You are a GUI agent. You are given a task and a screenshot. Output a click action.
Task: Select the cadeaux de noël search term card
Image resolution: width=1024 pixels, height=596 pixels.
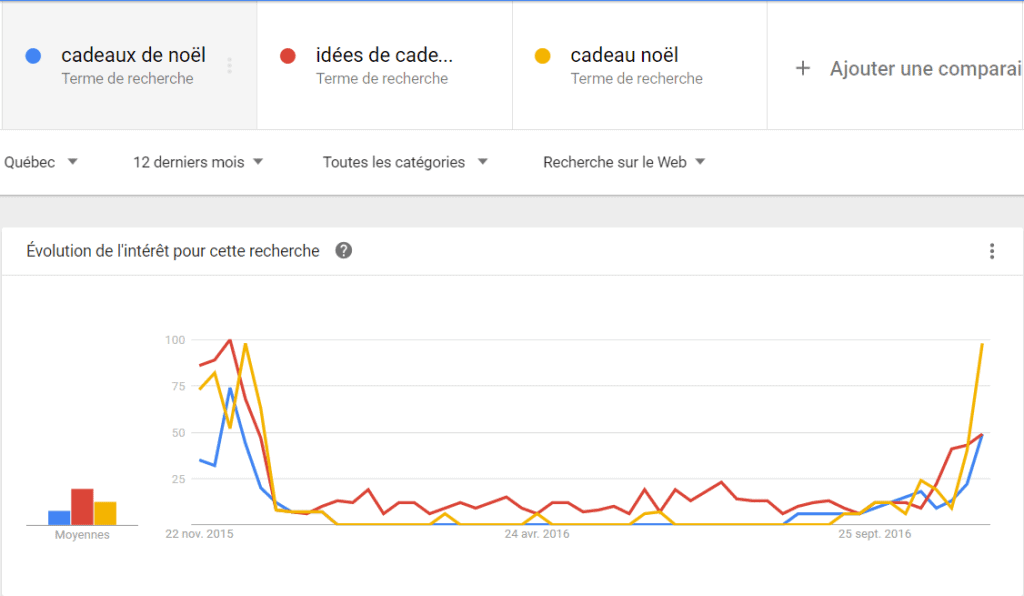(130, 65)
